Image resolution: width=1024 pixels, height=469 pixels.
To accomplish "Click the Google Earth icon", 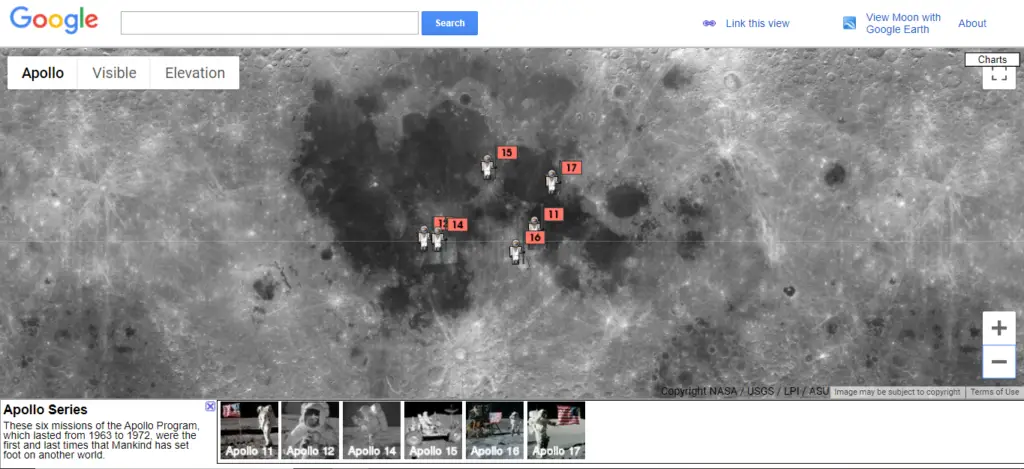I will [849, 24].
